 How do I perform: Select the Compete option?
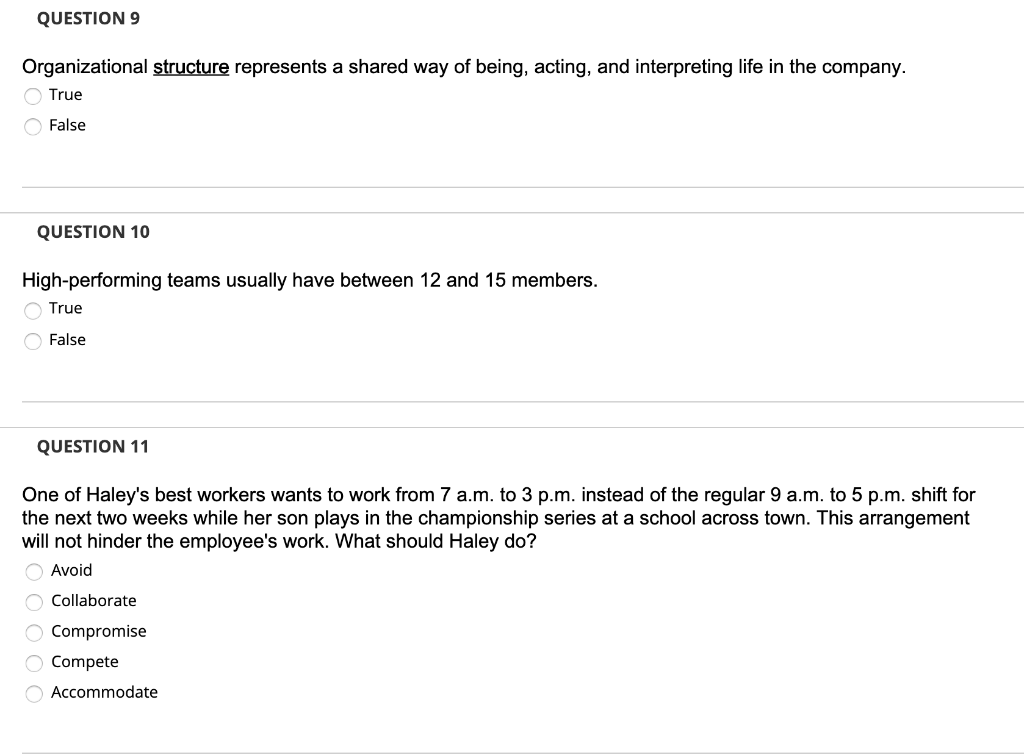pos(34,662)
